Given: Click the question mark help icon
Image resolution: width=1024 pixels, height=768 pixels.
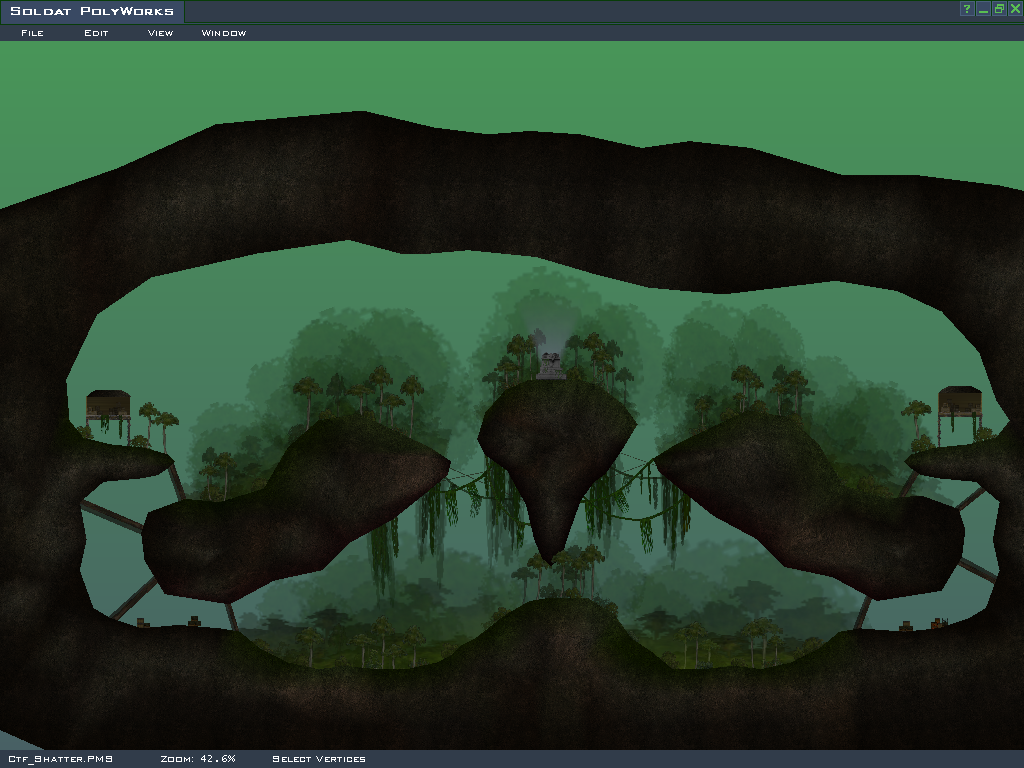Looking at the screenshot, I should 967,9.
